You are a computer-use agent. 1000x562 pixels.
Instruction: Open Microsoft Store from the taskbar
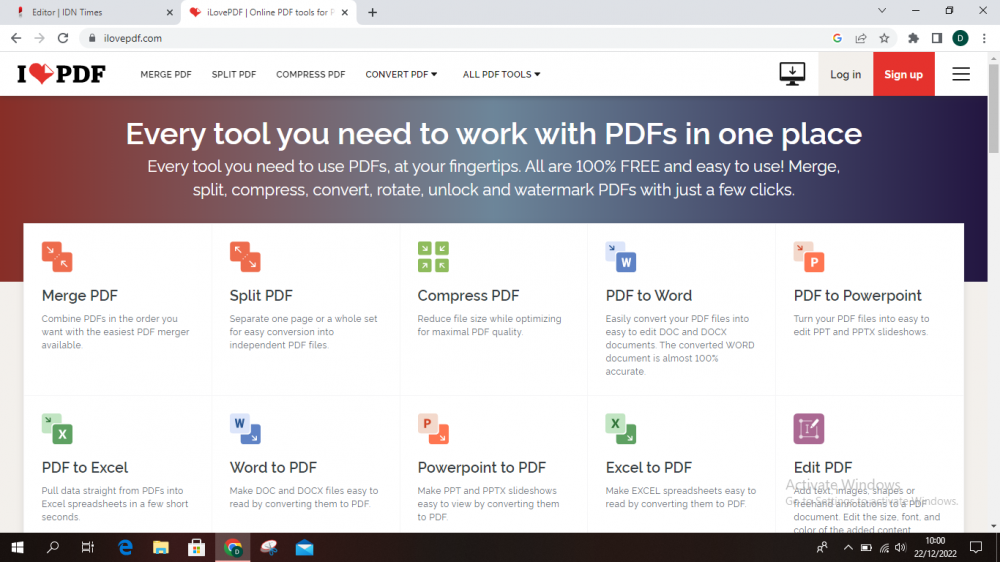coord(196,547)
